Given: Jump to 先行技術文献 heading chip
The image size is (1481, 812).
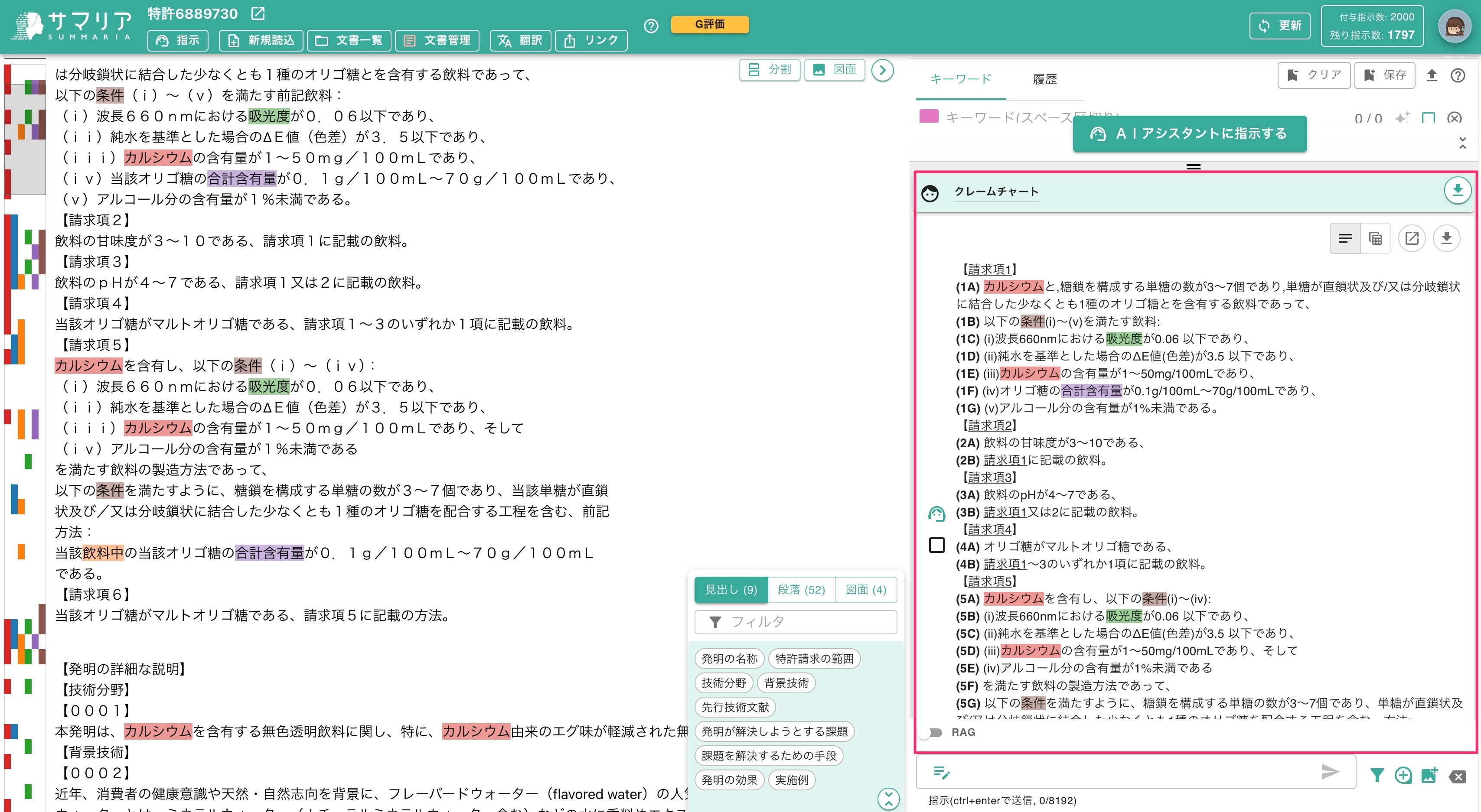Looking at the screenshot, I should coord(735,708).
